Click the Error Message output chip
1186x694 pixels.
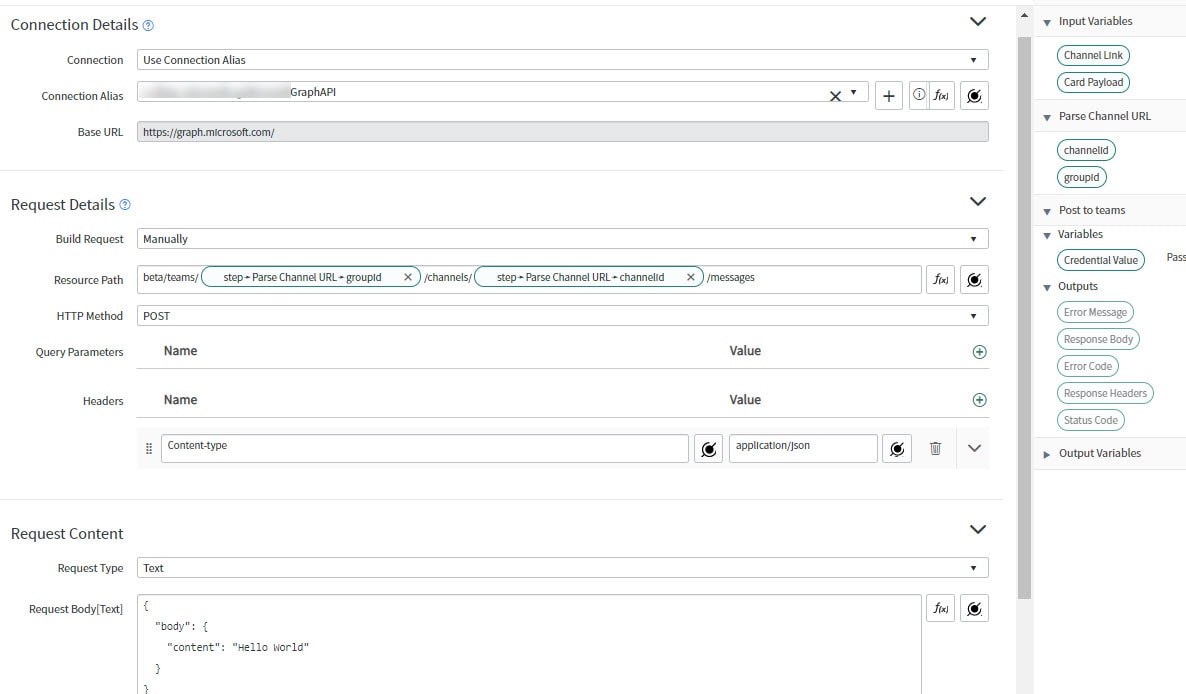pyautogui.click(x=1095, y=311)
